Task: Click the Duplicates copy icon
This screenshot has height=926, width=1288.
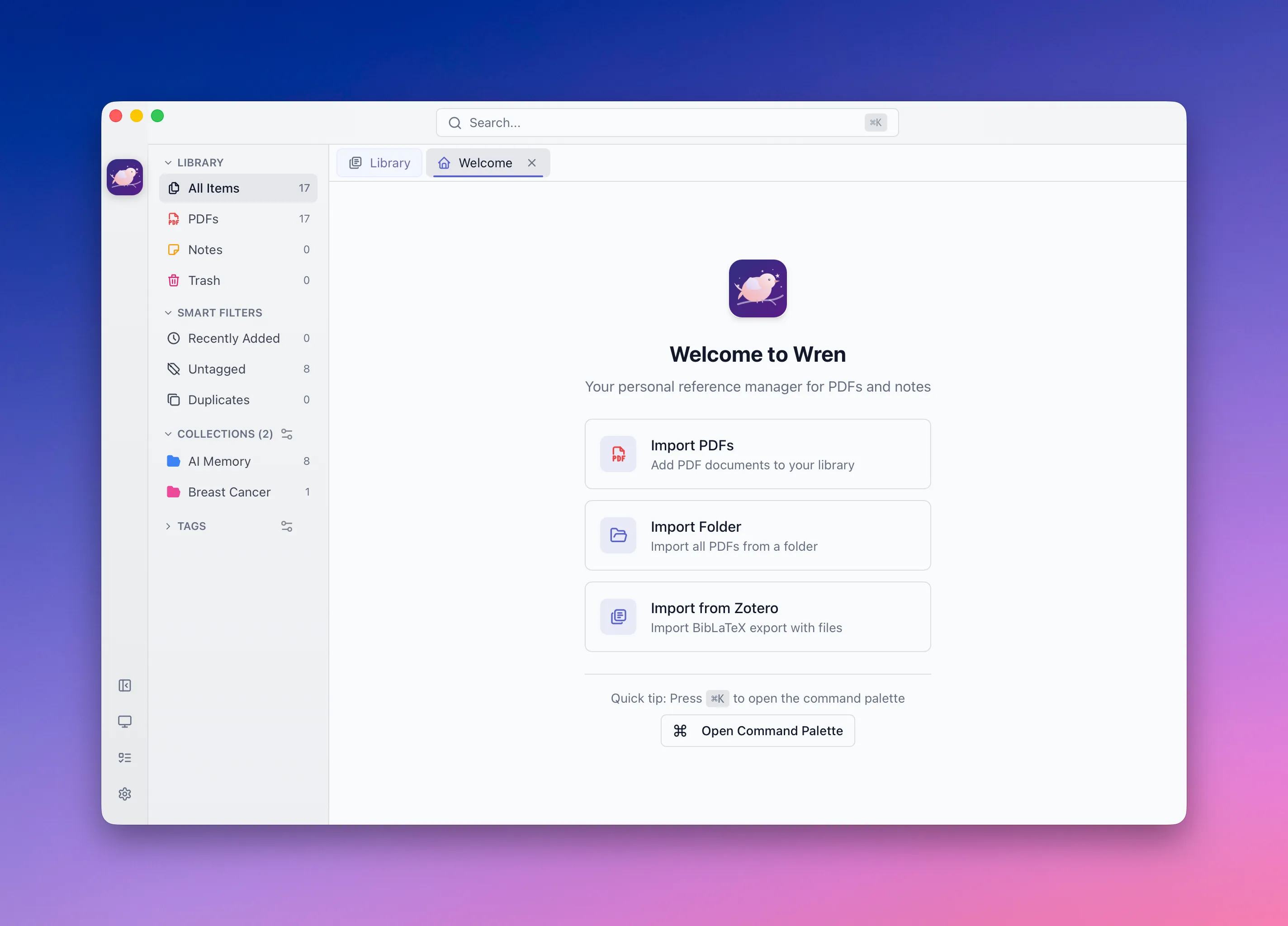Action: pyautogui.click(x=174, y=400)
